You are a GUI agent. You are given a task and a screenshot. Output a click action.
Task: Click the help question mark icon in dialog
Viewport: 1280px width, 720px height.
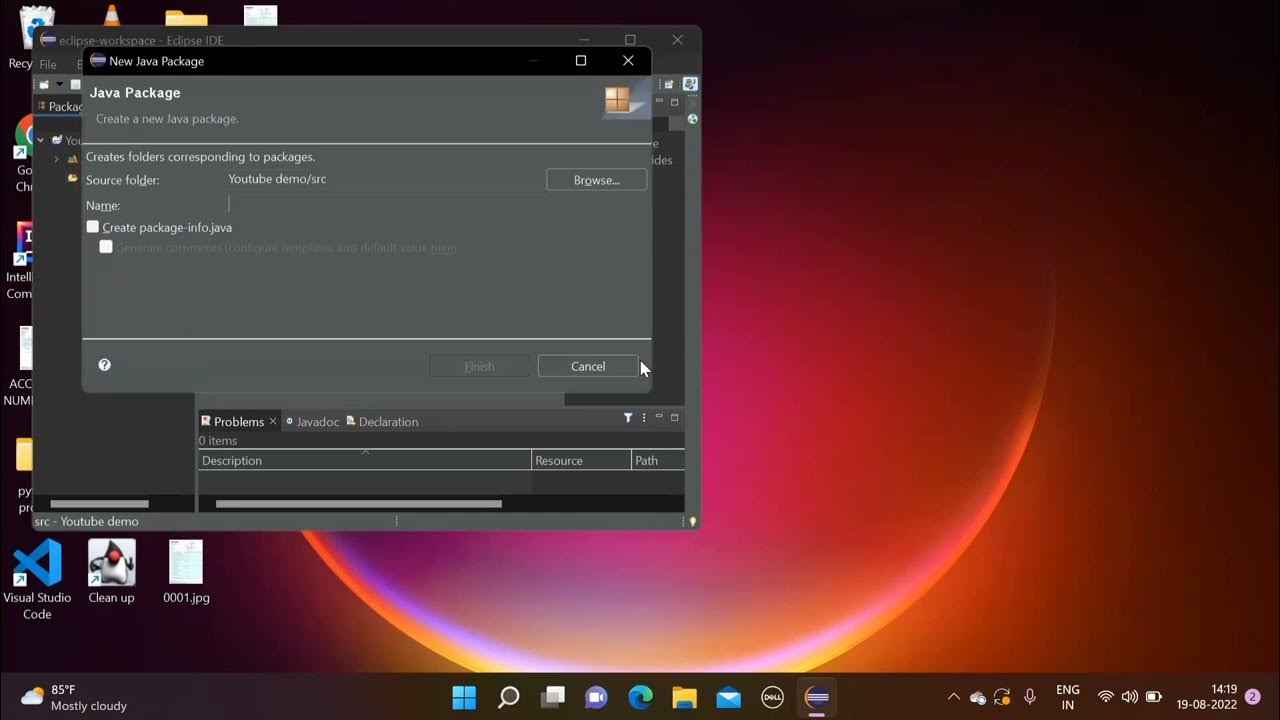(104, 365)
